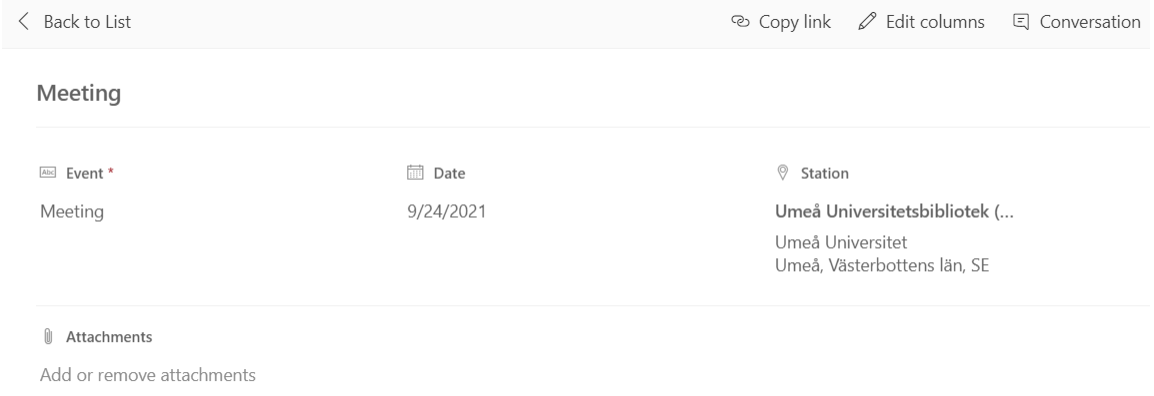The height and width of the screenshot is (396, 1154).
Task: Edit the 9/24/2021 date value
Action: (447, 212)
